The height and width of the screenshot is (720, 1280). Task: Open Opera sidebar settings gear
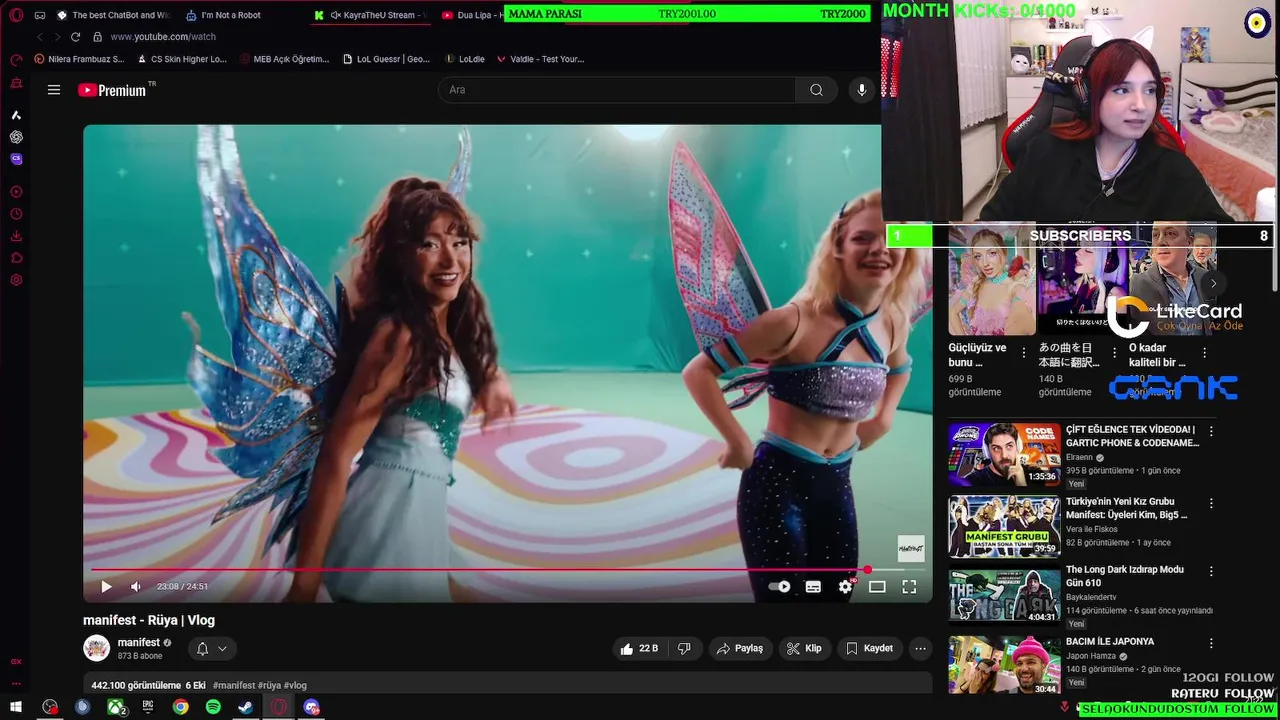click(x=16, y=280)
